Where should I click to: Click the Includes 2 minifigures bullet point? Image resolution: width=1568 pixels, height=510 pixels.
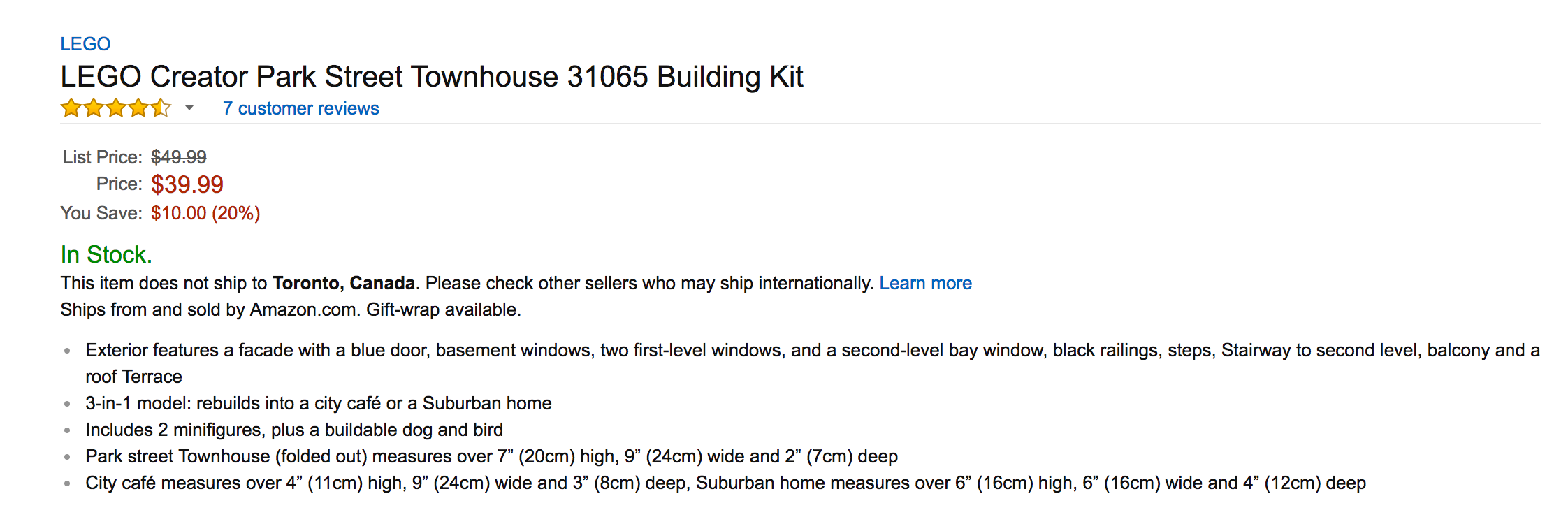(x=293, y=430)
